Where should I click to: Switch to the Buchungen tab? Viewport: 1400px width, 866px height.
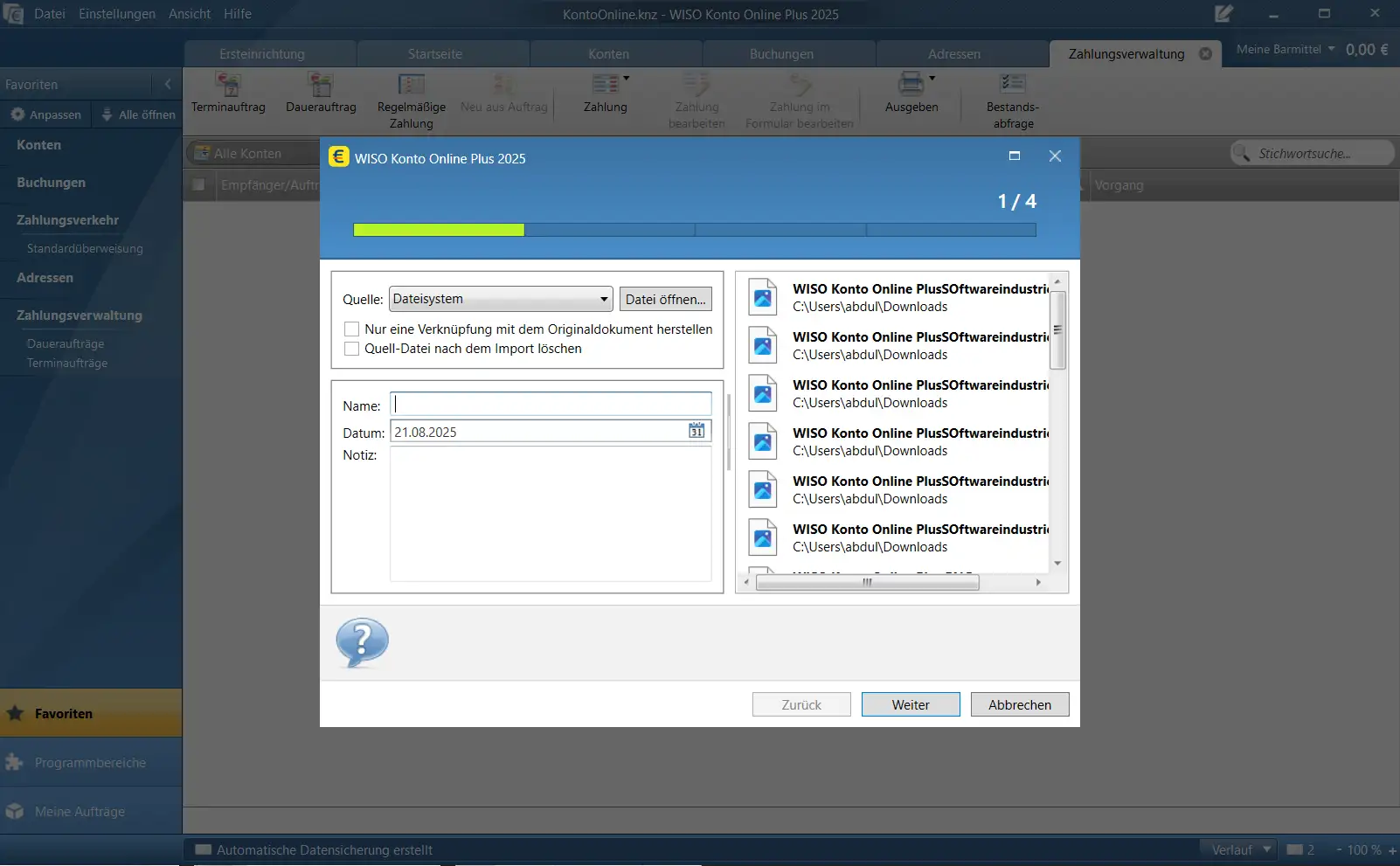tap(780, 54)
